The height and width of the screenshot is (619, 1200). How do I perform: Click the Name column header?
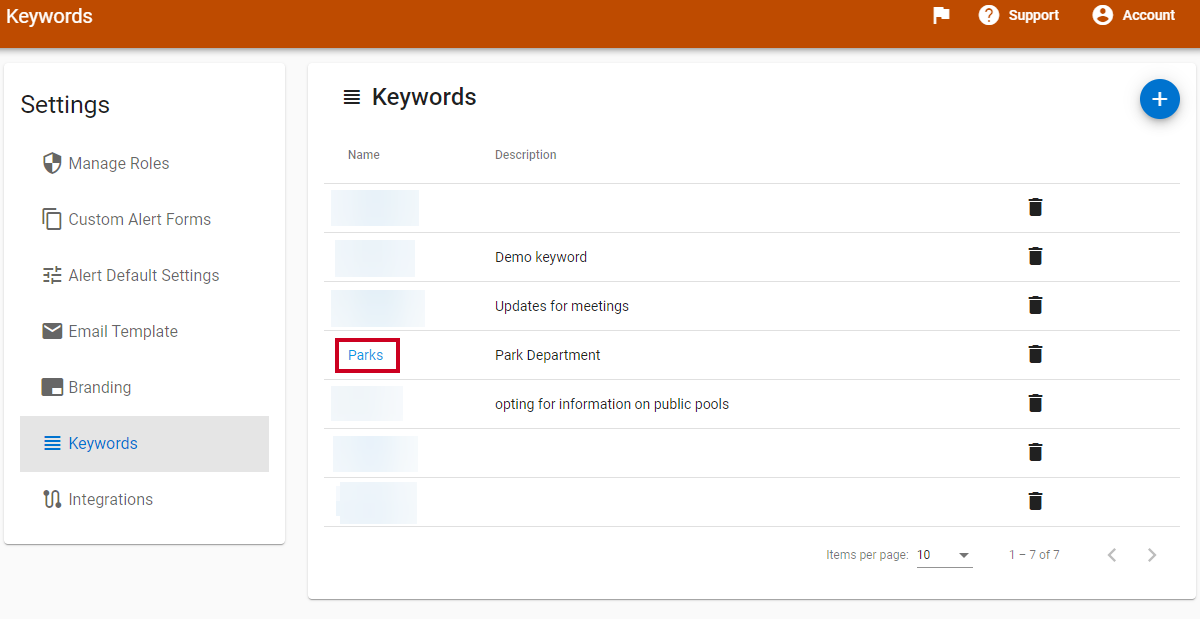tap(364, 155)
